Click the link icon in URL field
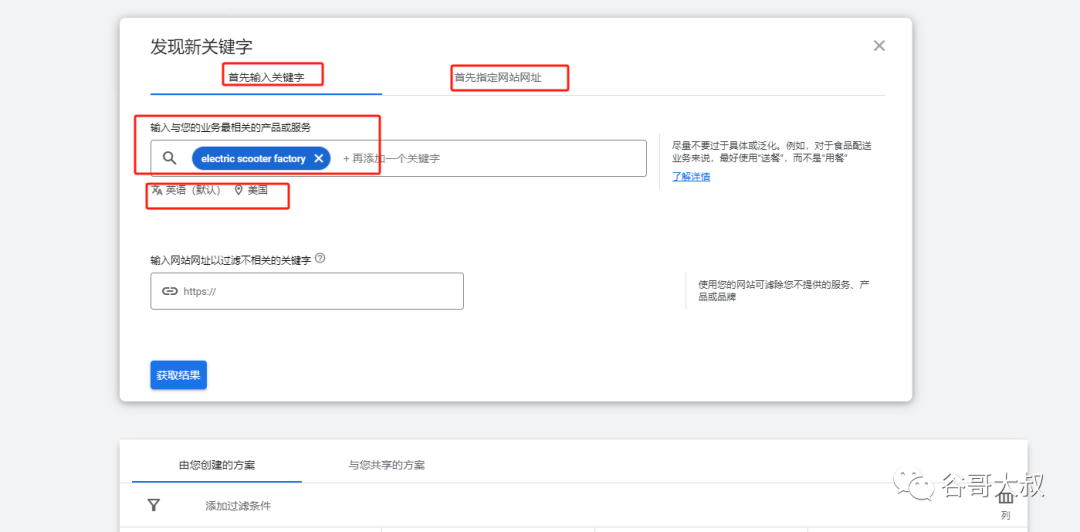1080x532 pixels. click(169, 291)
